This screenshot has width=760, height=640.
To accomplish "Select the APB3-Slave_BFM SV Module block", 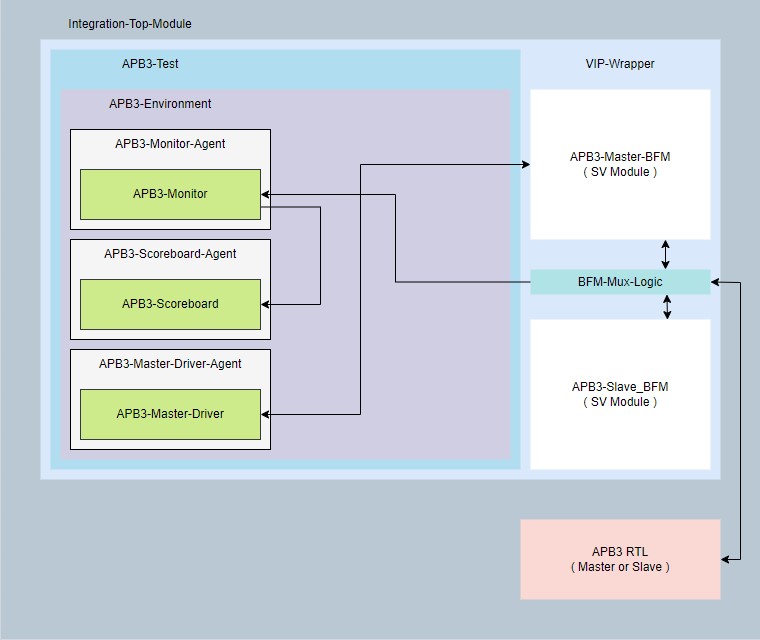I will pyautogui.click(x=620, y=394).
